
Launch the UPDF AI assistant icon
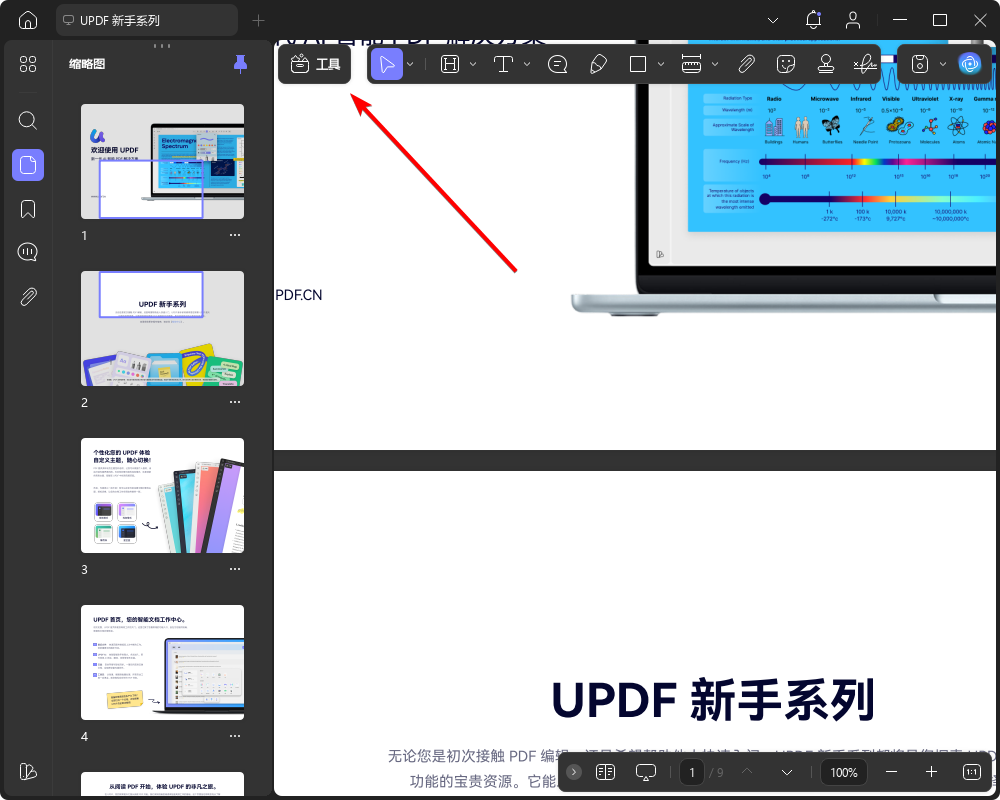(x=968, y=63)
